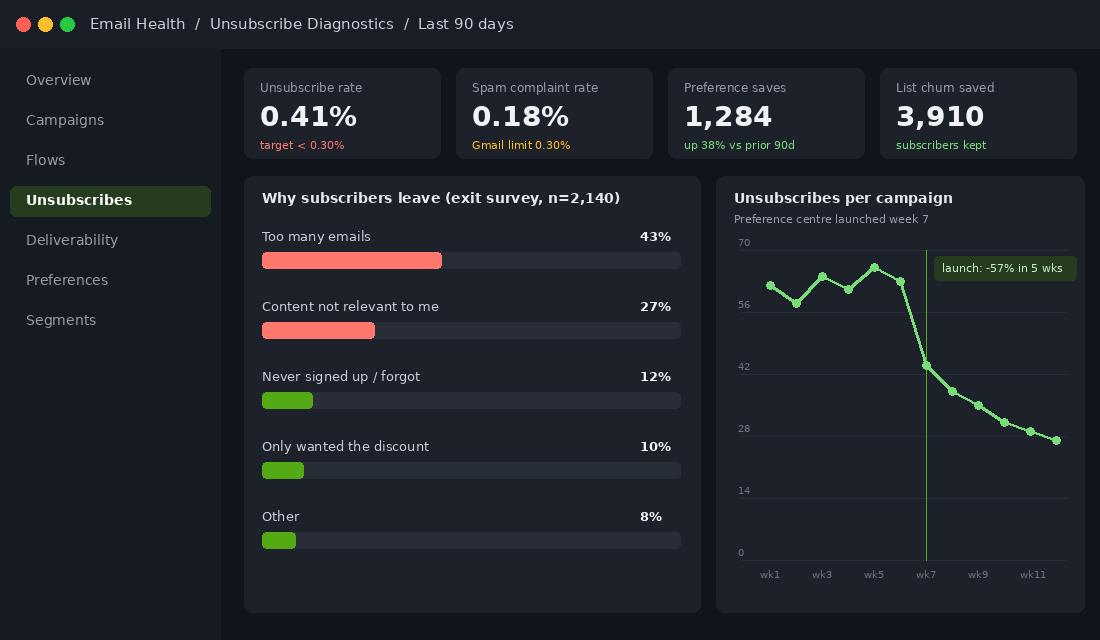The height and width of the screenshot is (640, 1100).
Task: Click the 'Why subscribers leave' heading
Action: coord(441,198)
